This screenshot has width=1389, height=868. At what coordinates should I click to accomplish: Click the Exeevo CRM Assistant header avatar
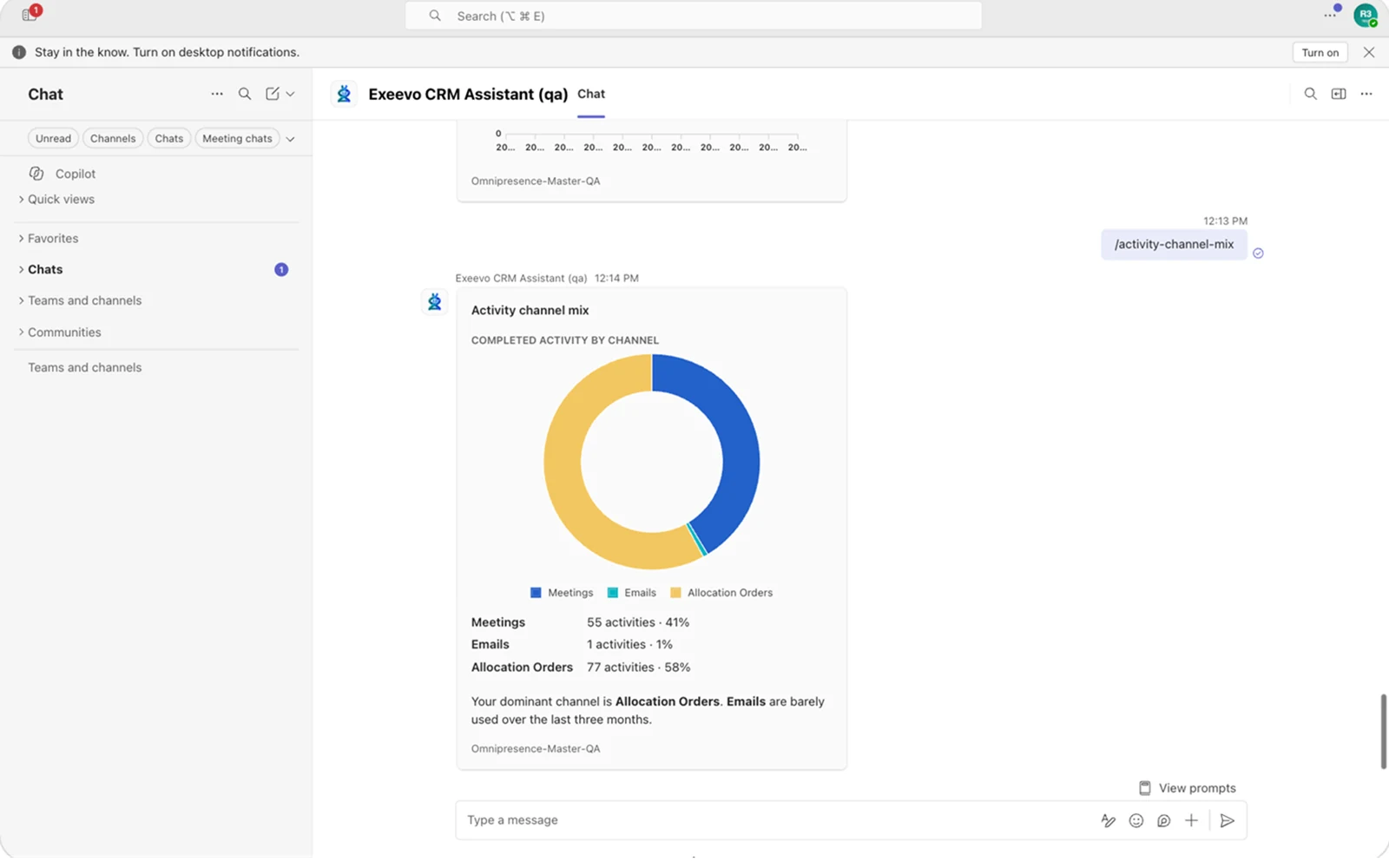(345, 94)
